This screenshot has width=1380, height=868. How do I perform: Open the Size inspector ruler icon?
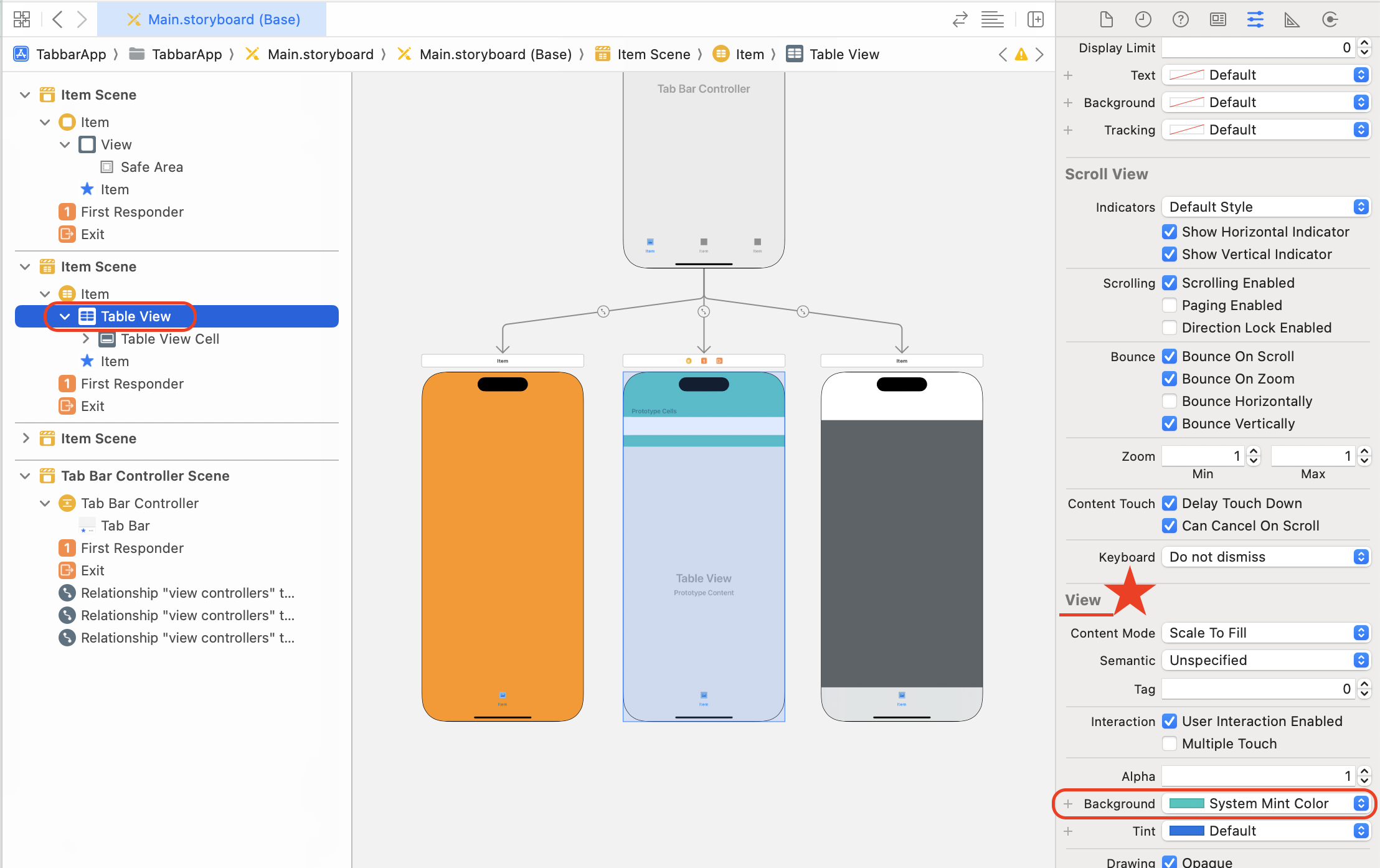1292,19
